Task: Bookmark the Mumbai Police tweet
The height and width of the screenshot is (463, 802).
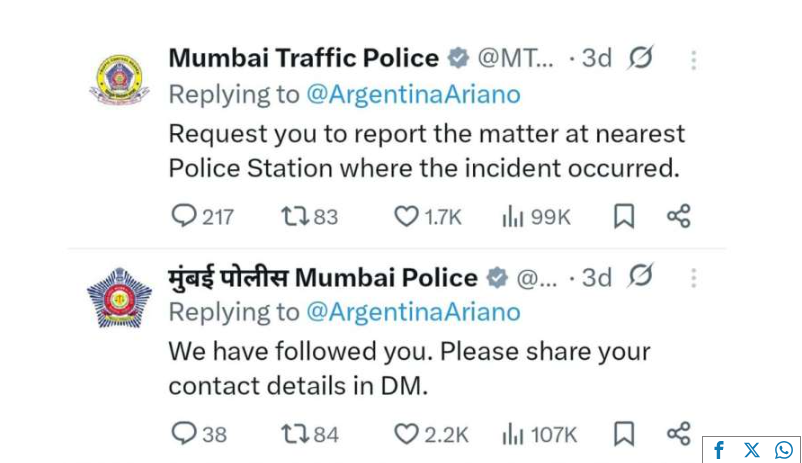Action: click(x=624, y=434)
